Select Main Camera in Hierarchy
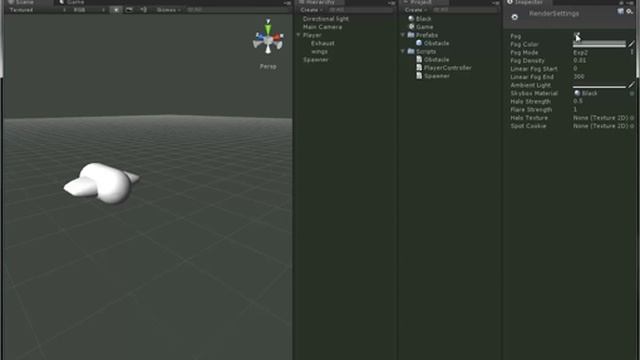This screenshot has width=640, height=360. coord(322,27)
